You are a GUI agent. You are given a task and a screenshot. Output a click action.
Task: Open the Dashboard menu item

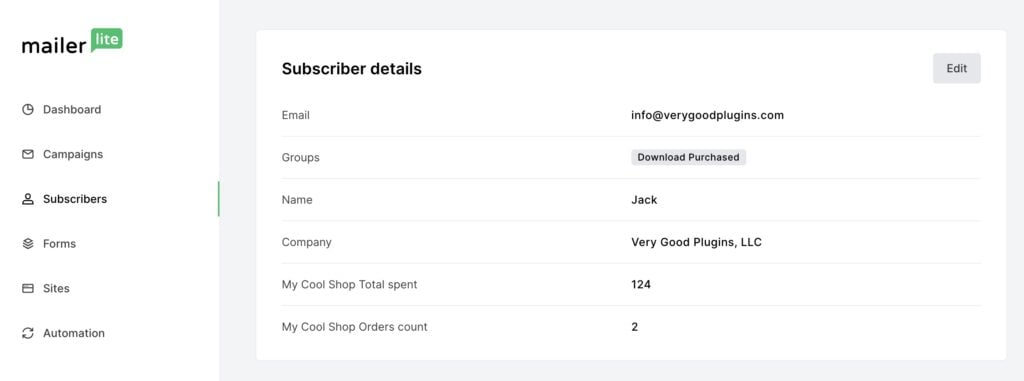click(x=72, y=110)
